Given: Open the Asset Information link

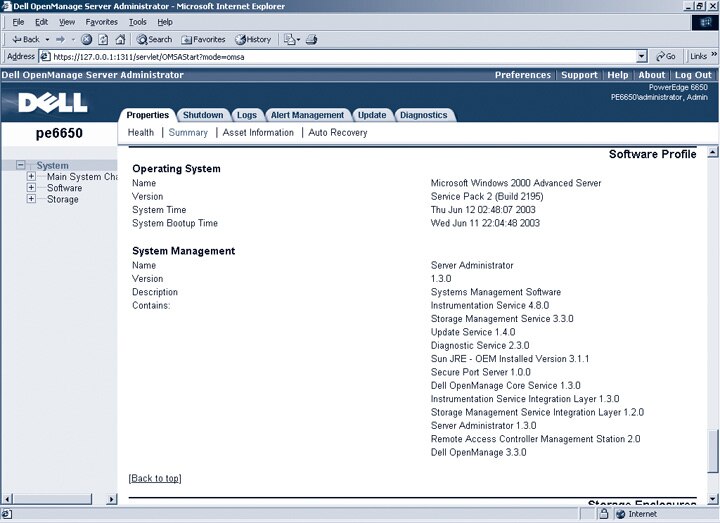Looking at the screenshot, I should (x=258, y=132).
